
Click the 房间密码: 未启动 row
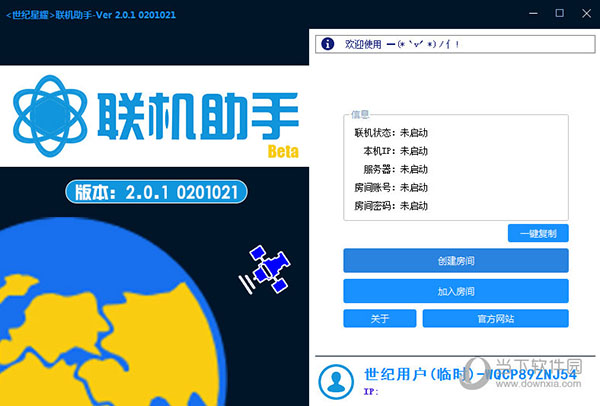(x=391, y=206)
